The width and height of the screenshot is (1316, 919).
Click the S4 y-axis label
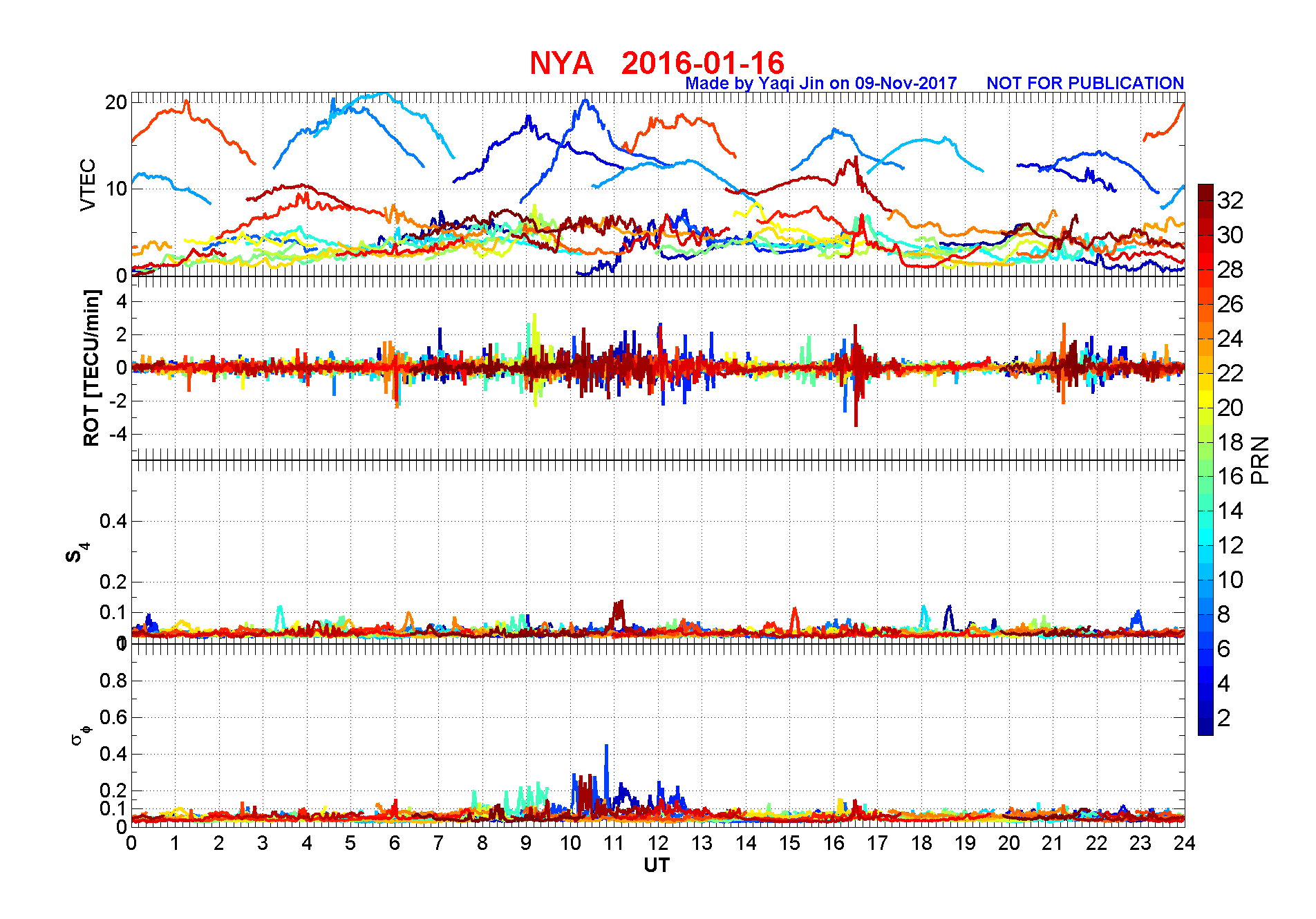pyautogui.click(x=77, y=553)
